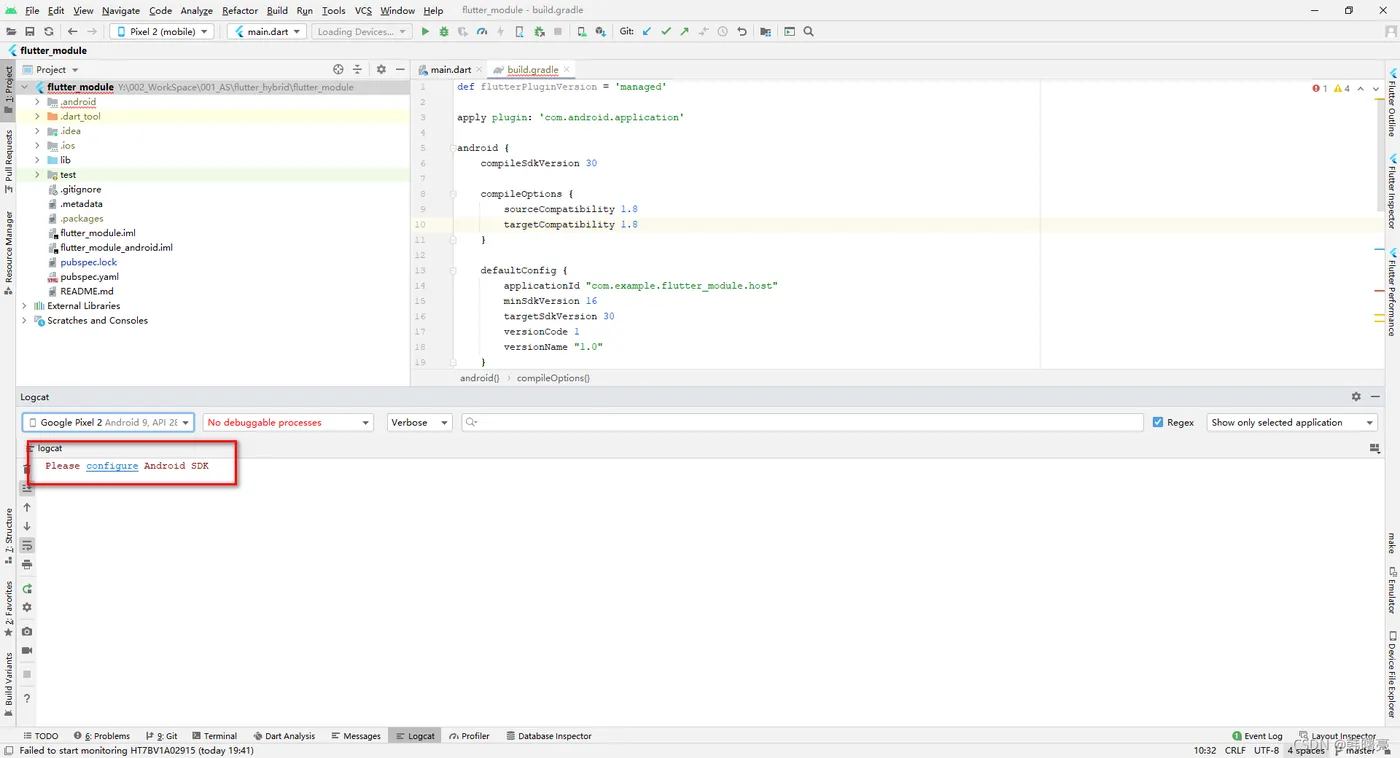Image resolution: width=1400 pixels, height=758 pixels.
Task: Select pubspec.yaml in the project tree
Action: tap(89, 277)
